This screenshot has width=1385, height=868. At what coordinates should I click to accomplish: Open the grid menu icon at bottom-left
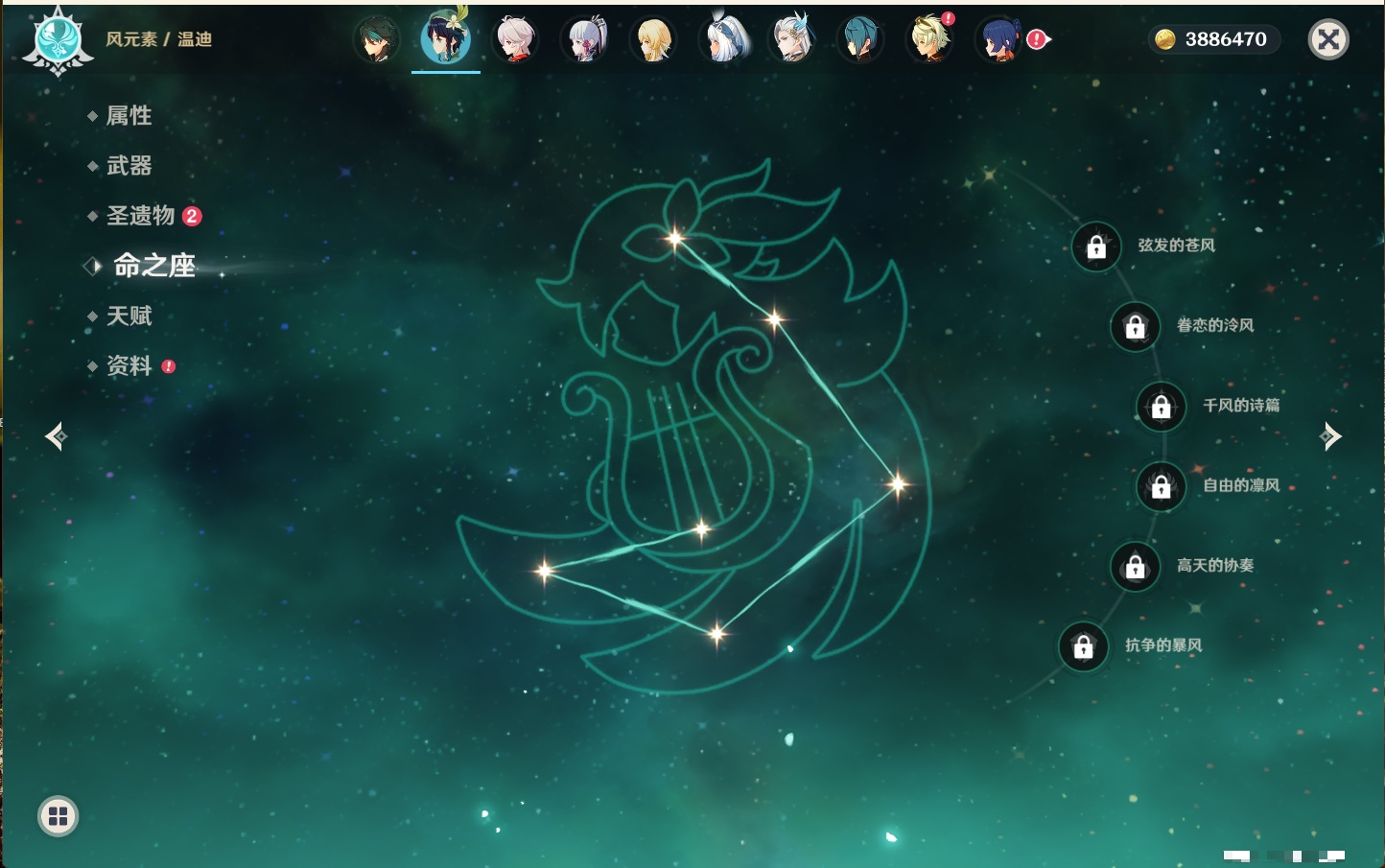point(58,816)
